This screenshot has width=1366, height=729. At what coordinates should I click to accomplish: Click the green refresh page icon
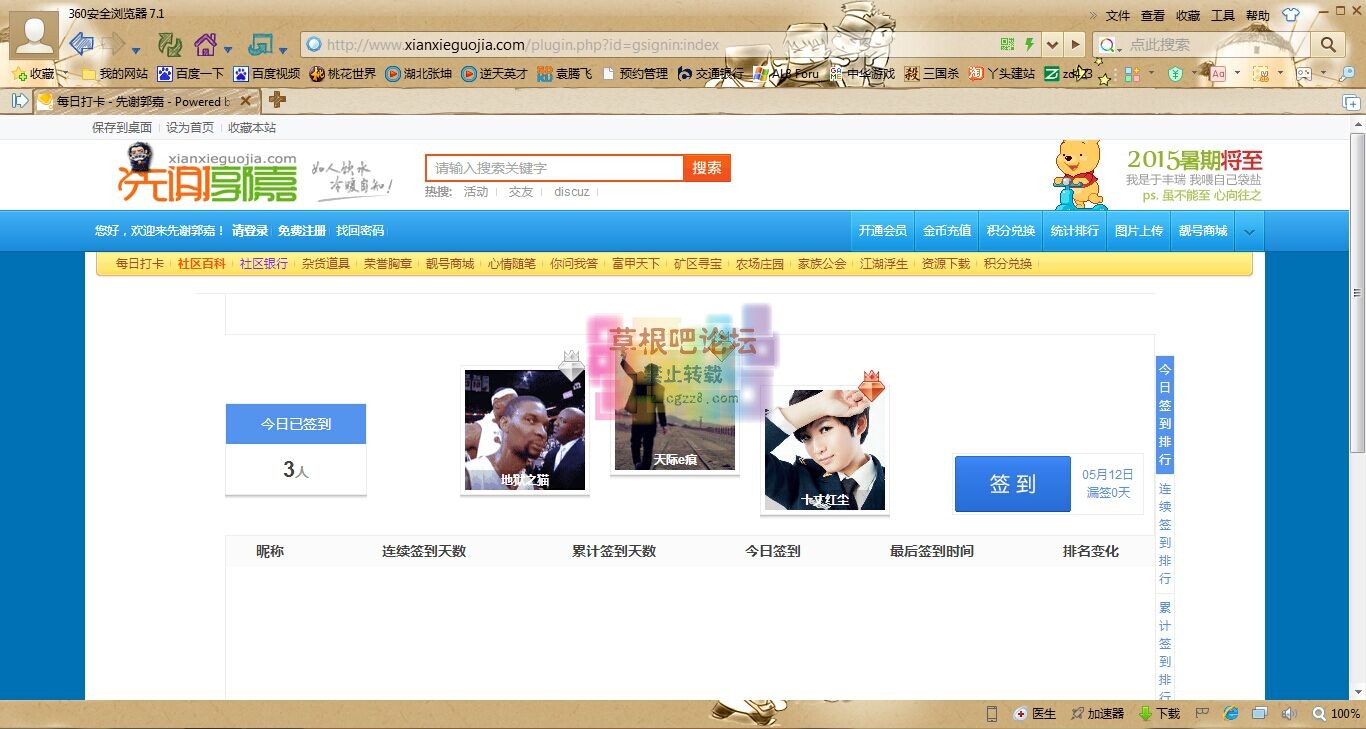170,44
